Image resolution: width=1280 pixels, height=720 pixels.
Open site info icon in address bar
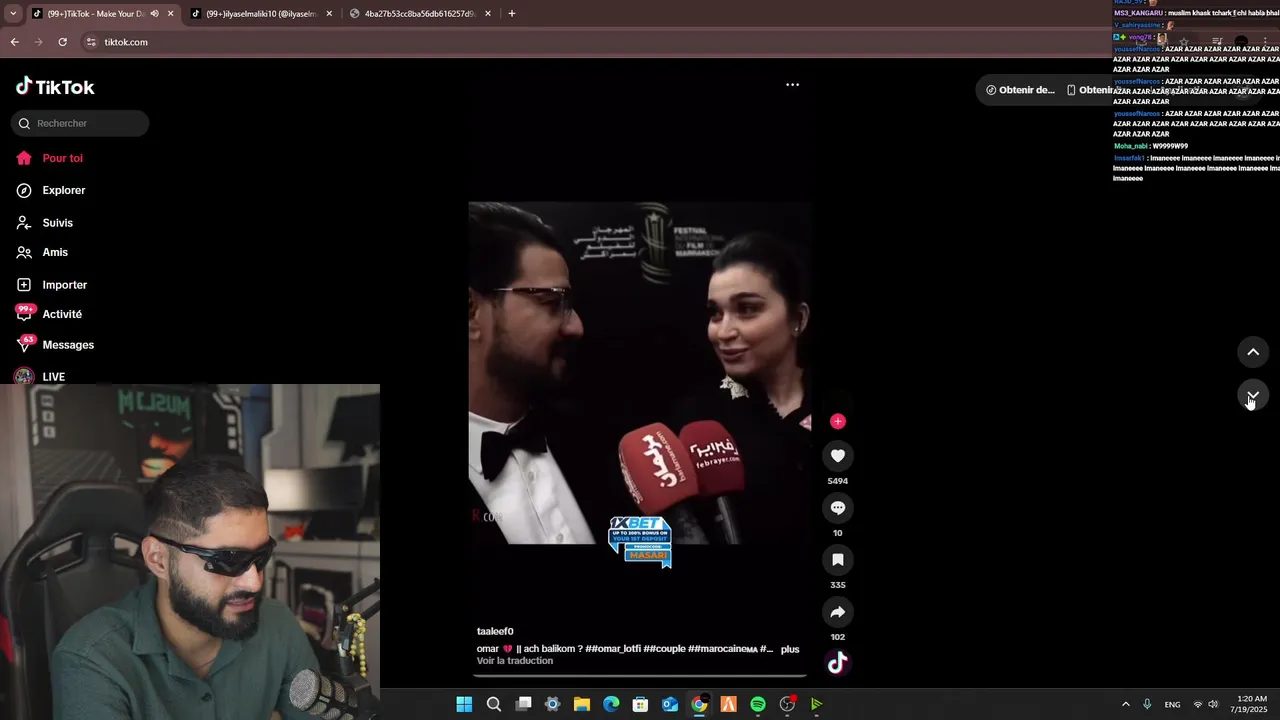(91, 42)
